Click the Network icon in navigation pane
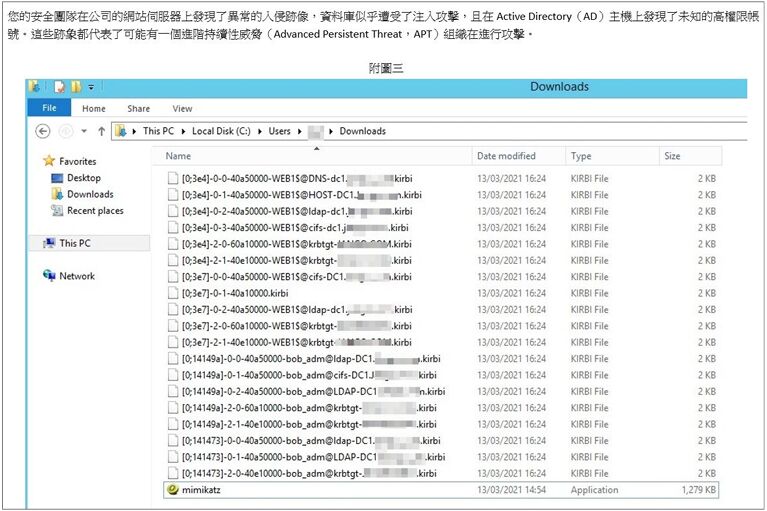767x511 pixels. coord(49,276)
